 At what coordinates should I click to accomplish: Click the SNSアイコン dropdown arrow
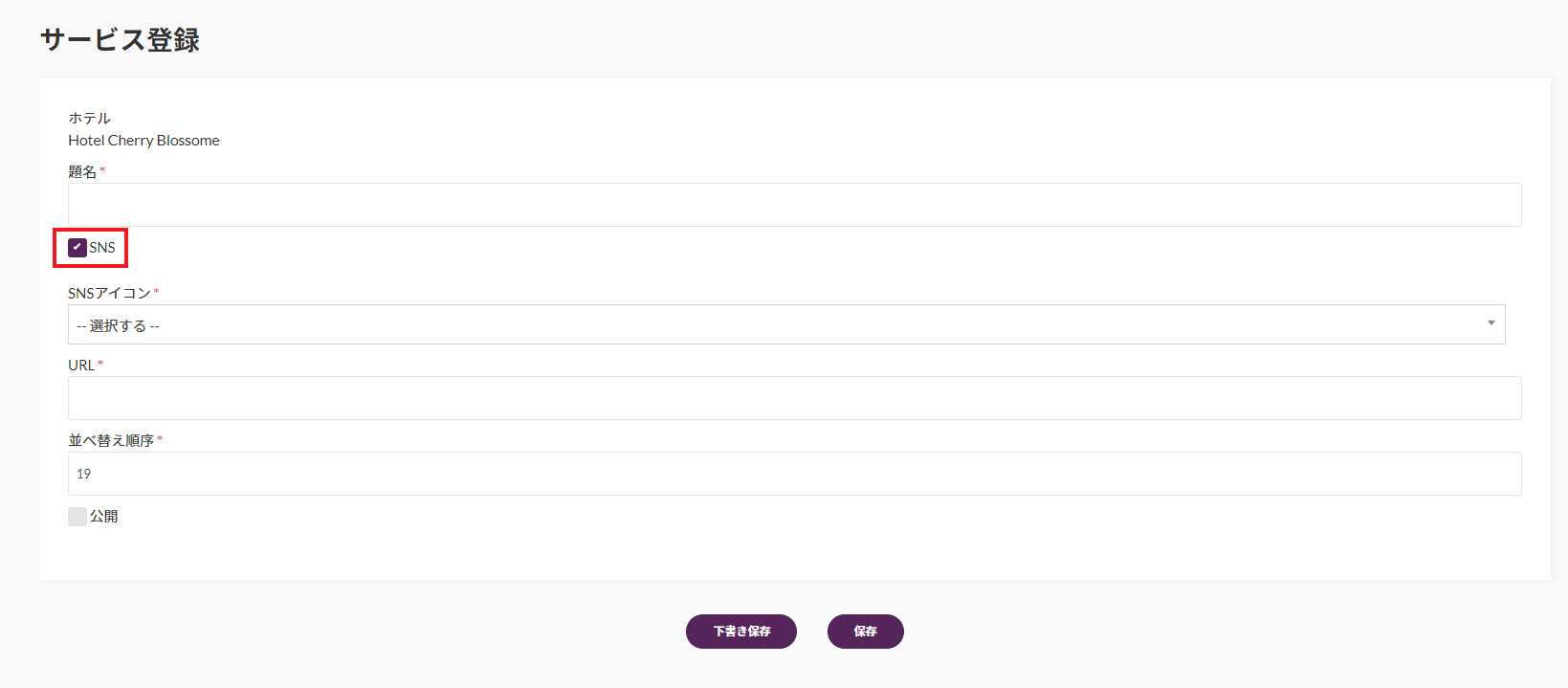tap(1491, 323)
